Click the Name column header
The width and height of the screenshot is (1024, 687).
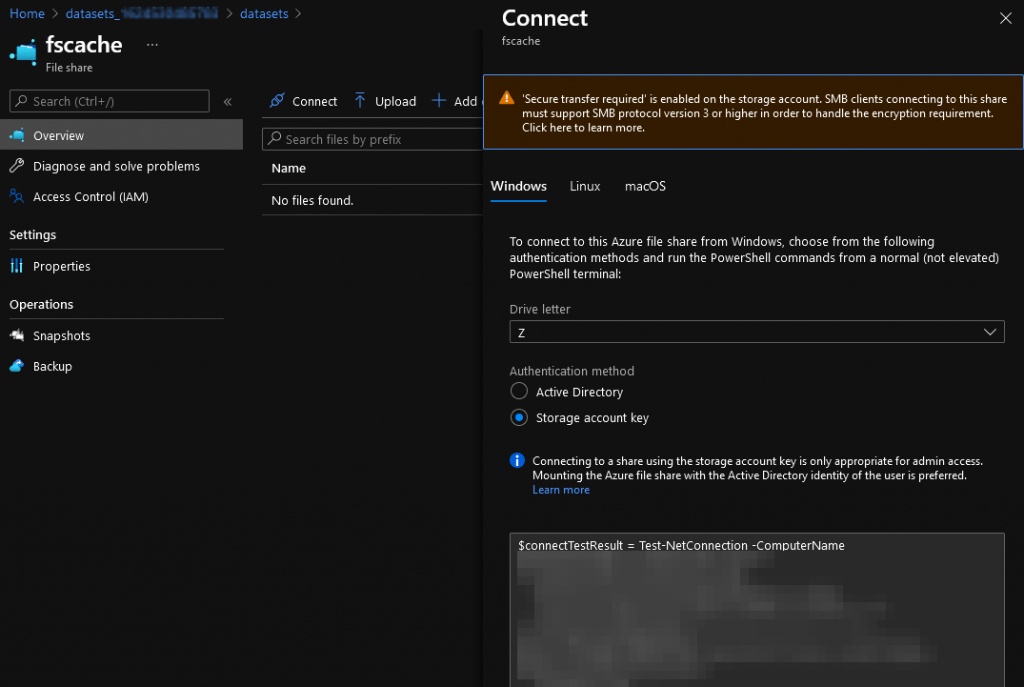pyautogui.click(x=289, y=168)
